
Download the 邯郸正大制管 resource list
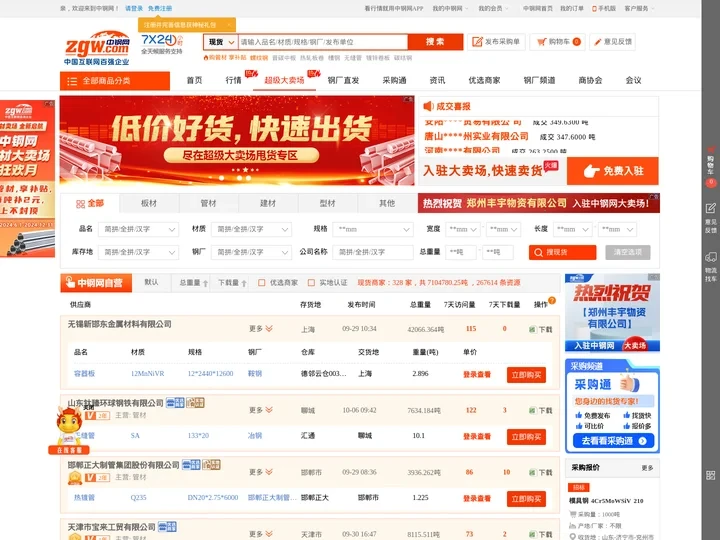coord(541,472)
